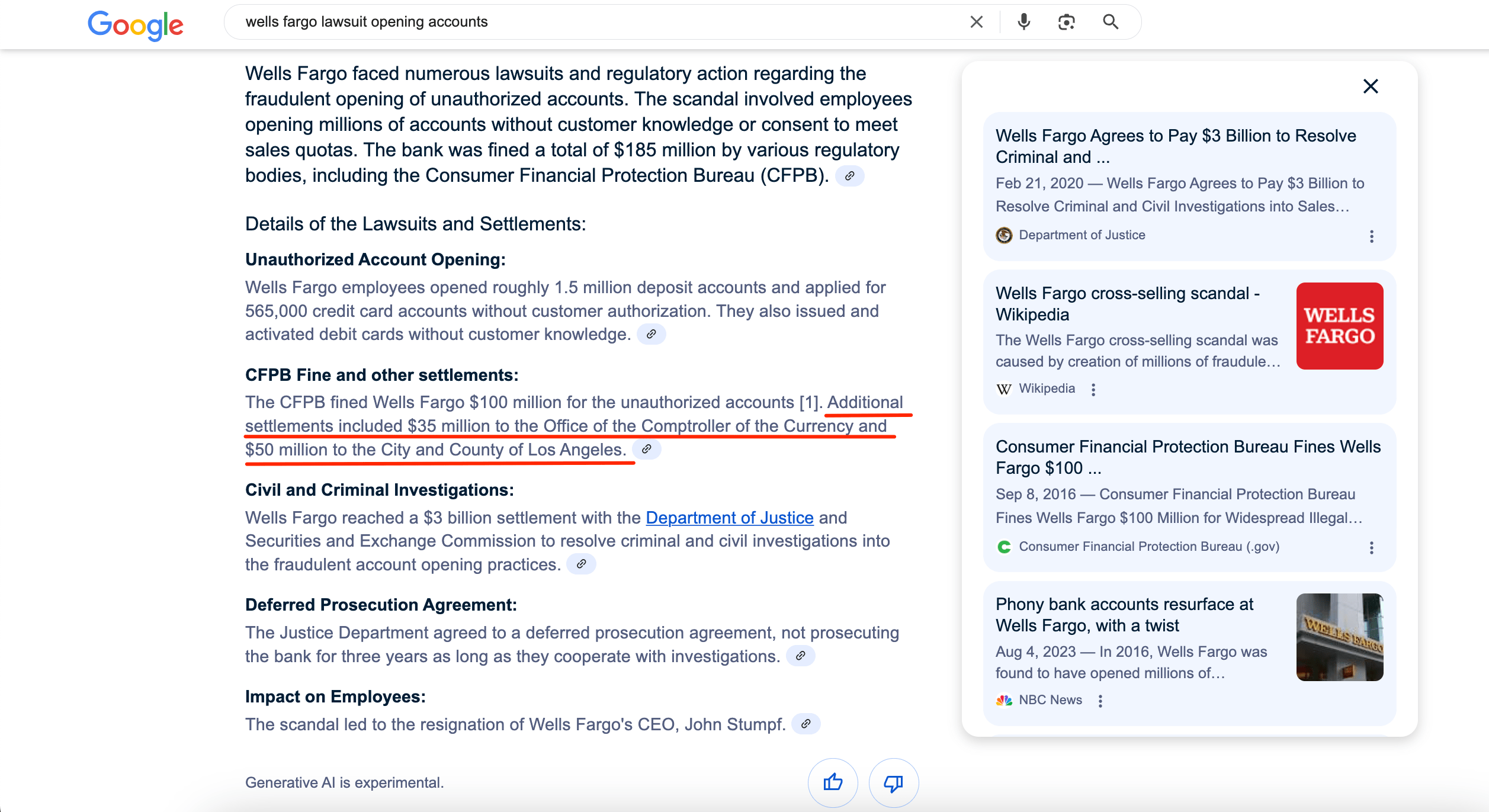Click the Generative AI is experimental notice
Image resolution: width=1489 pixels, height=812 pixels.
344,782
